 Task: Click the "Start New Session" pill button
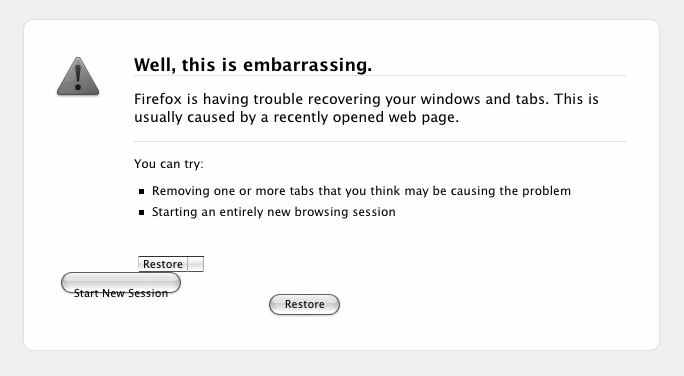pos(121,283)
